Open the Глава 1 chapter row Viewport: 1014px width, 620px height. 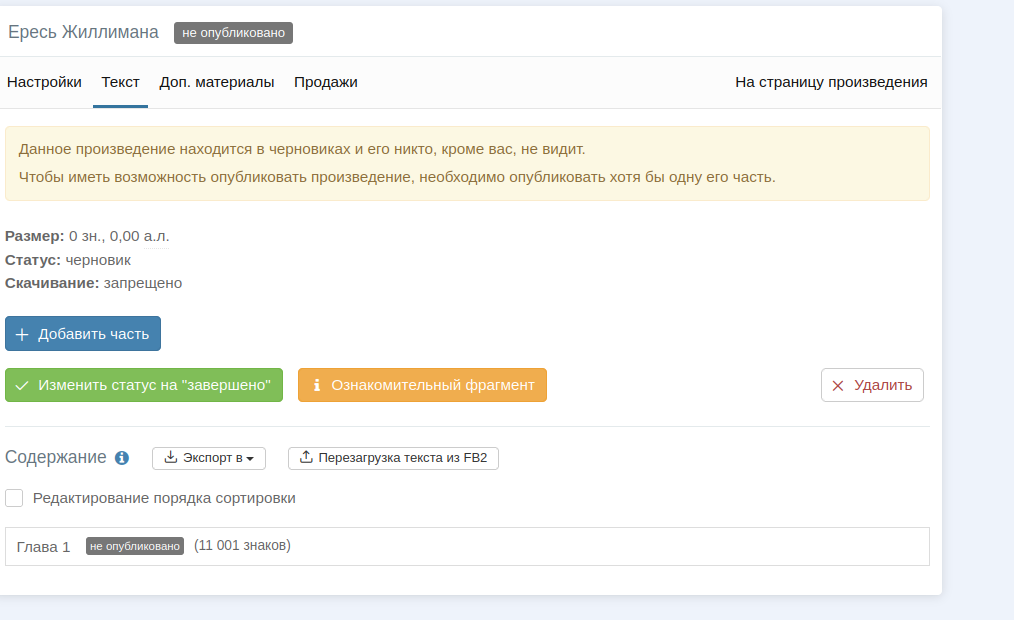coord(44,547)
